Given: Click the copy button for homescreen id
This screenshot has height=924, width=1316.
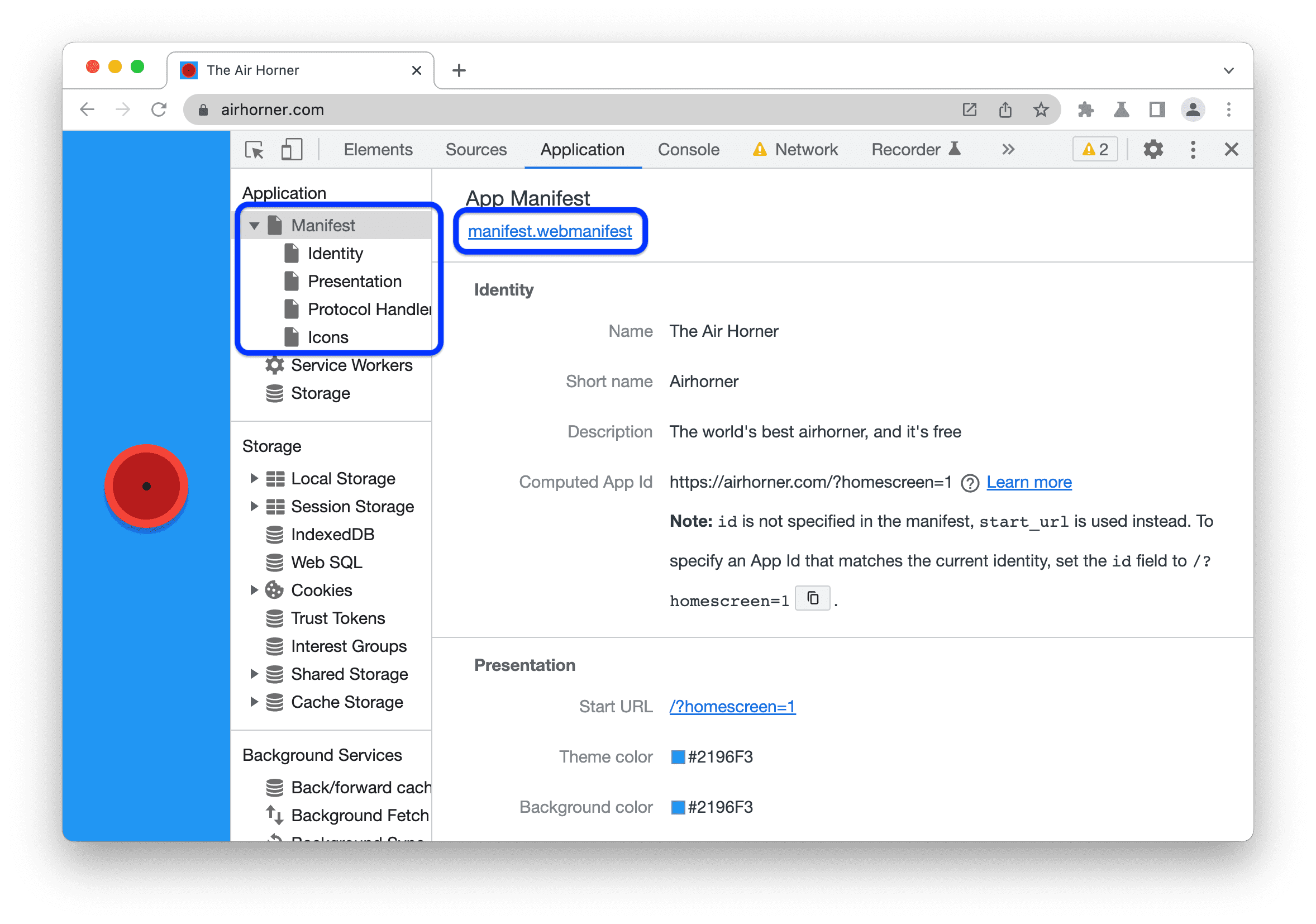Looking at the screenshot, I should [810, 598].
